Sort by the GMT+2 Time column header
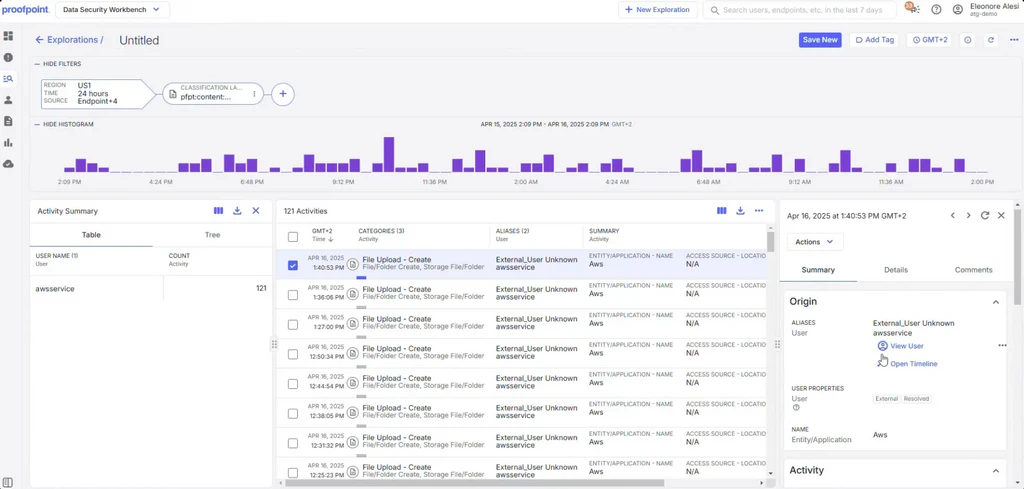 [322, 235]
